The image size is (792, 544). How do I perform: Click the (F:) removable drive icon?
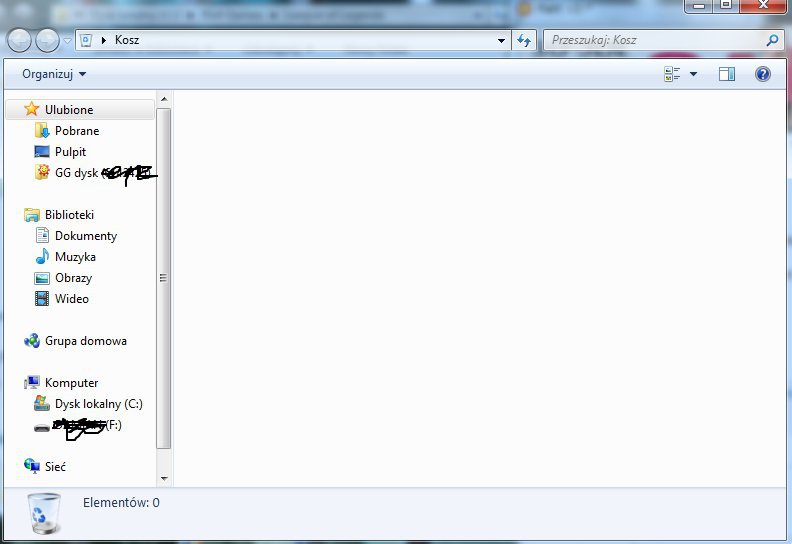pyautogui.click(x=42, y=428)
